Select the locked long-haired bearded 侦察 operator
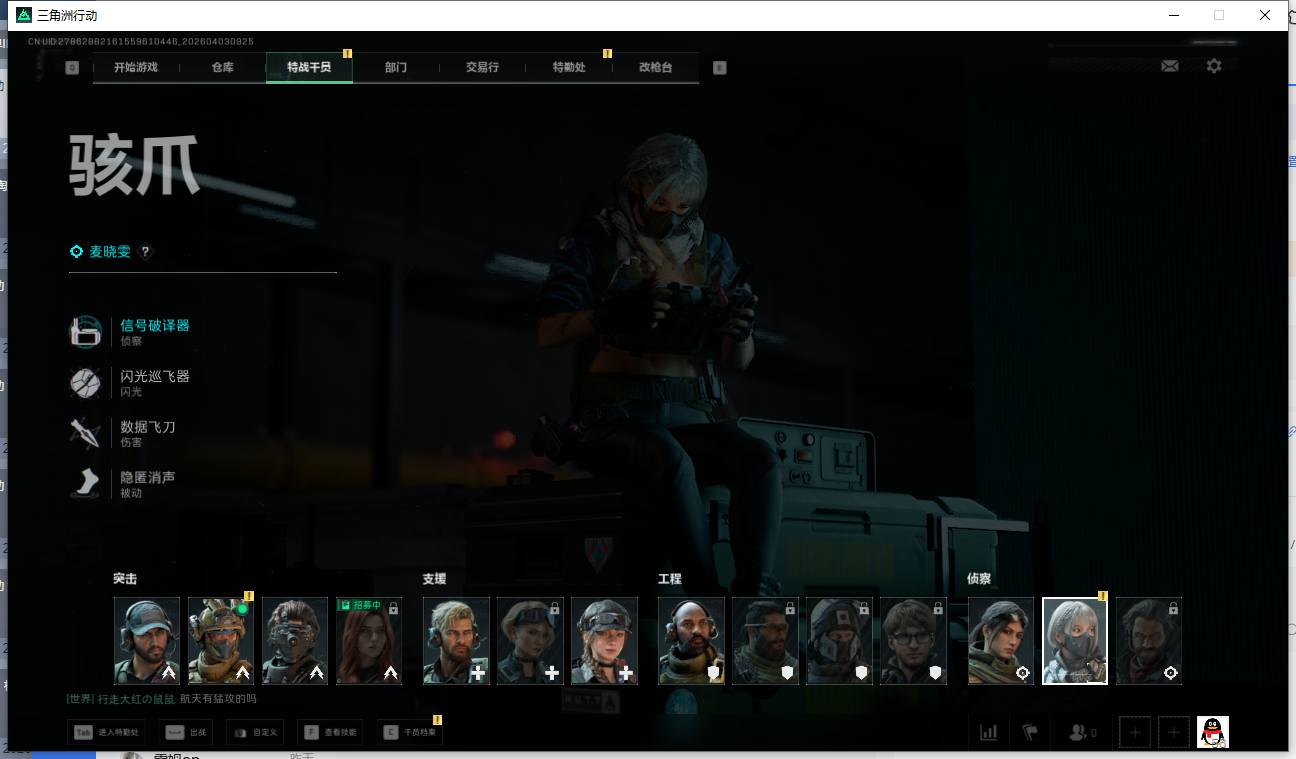Viewport: 1296px width, 759px height. [x=1149, y=641]
